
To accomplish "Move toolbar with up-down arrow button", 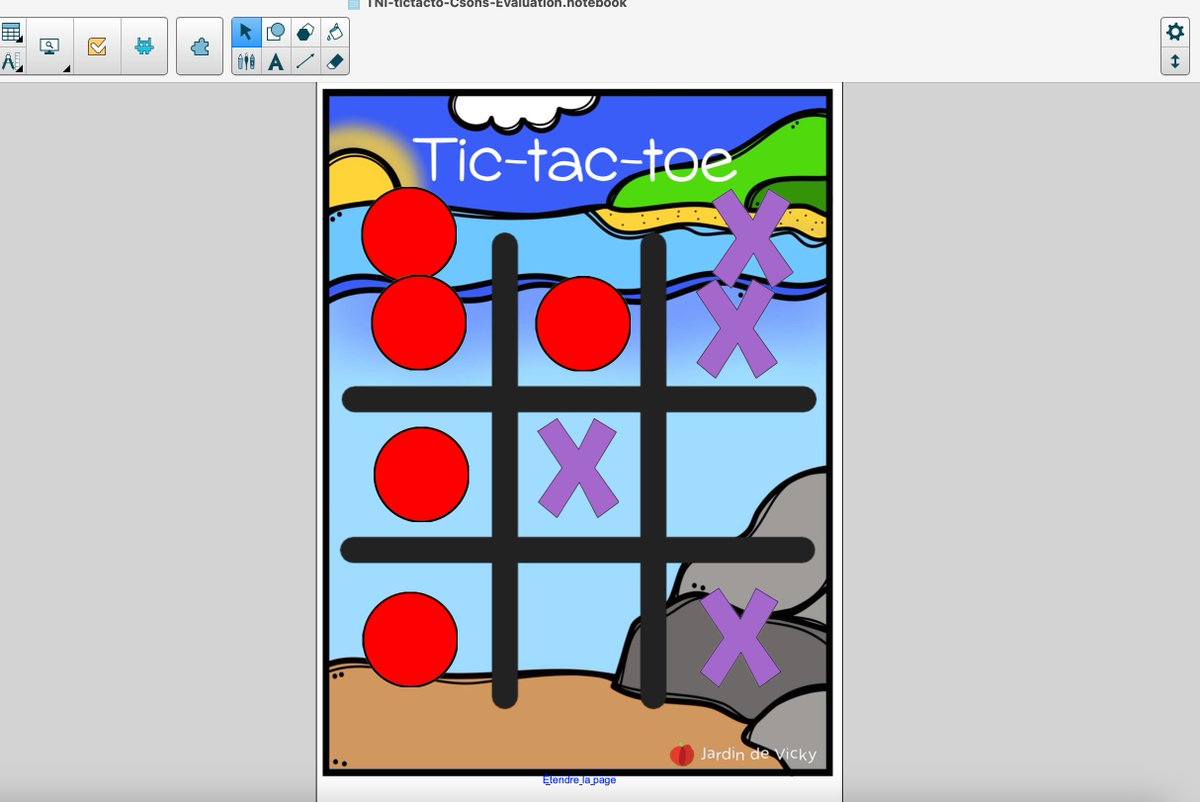I will 1175,61.
